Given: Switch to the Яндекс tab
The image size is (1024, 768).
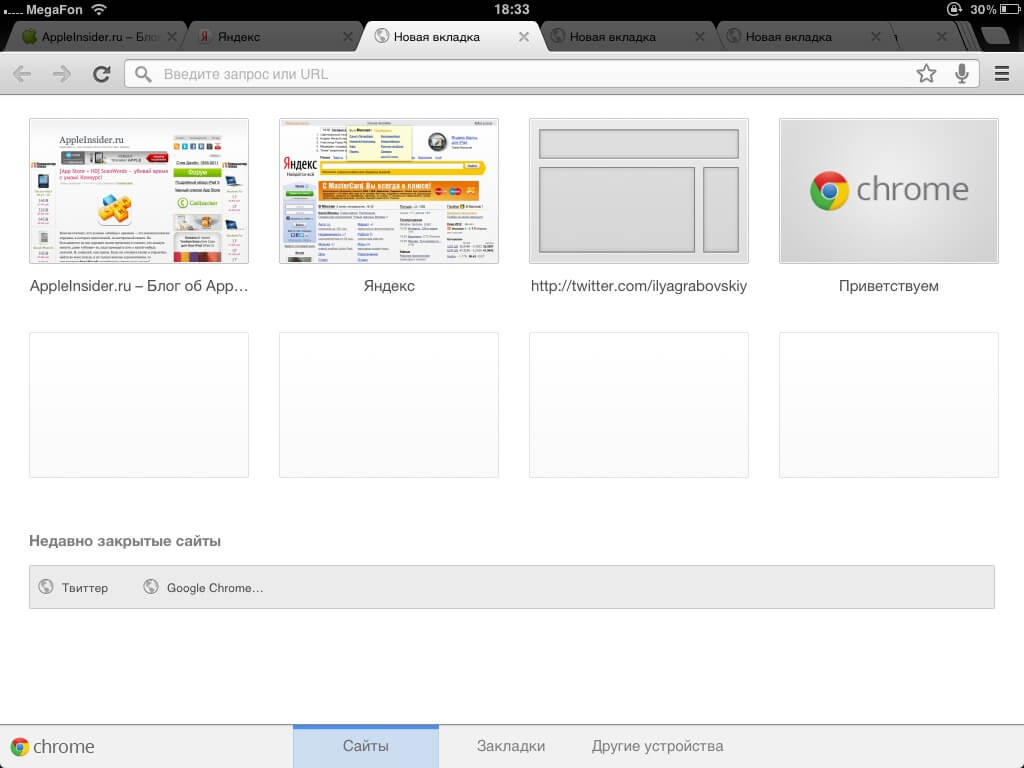Looking at the screenshot, I should pos(272,37).
